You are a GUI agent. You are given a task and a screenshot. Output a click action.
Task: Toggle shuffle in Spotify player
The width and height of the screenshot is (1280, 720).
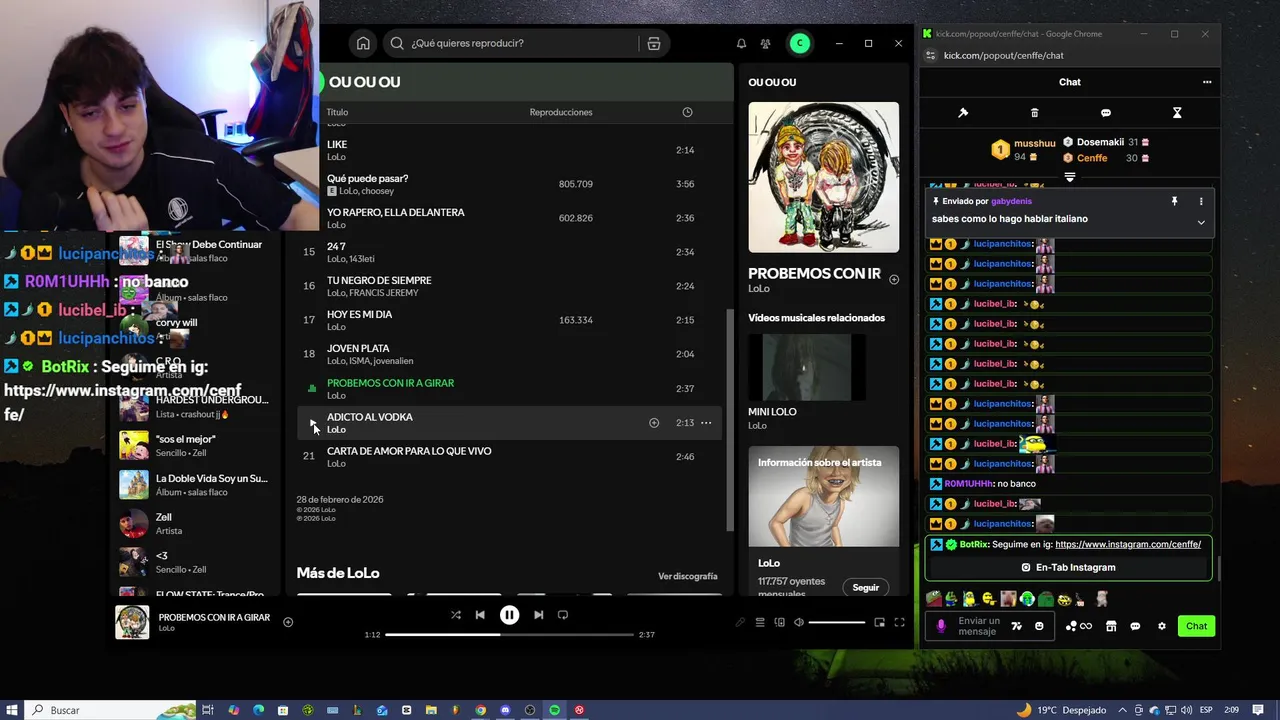pyautogui.click(x=456, y=615)
